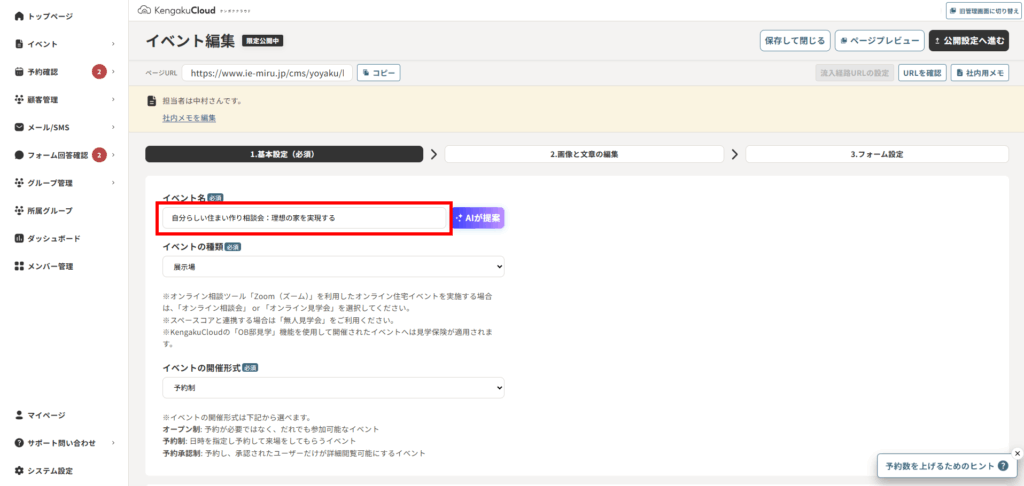Viewport: 1024px width, 486px height.
Task: Open メンバー管理 in the sidebar
Action: click(x=50, y=267)
